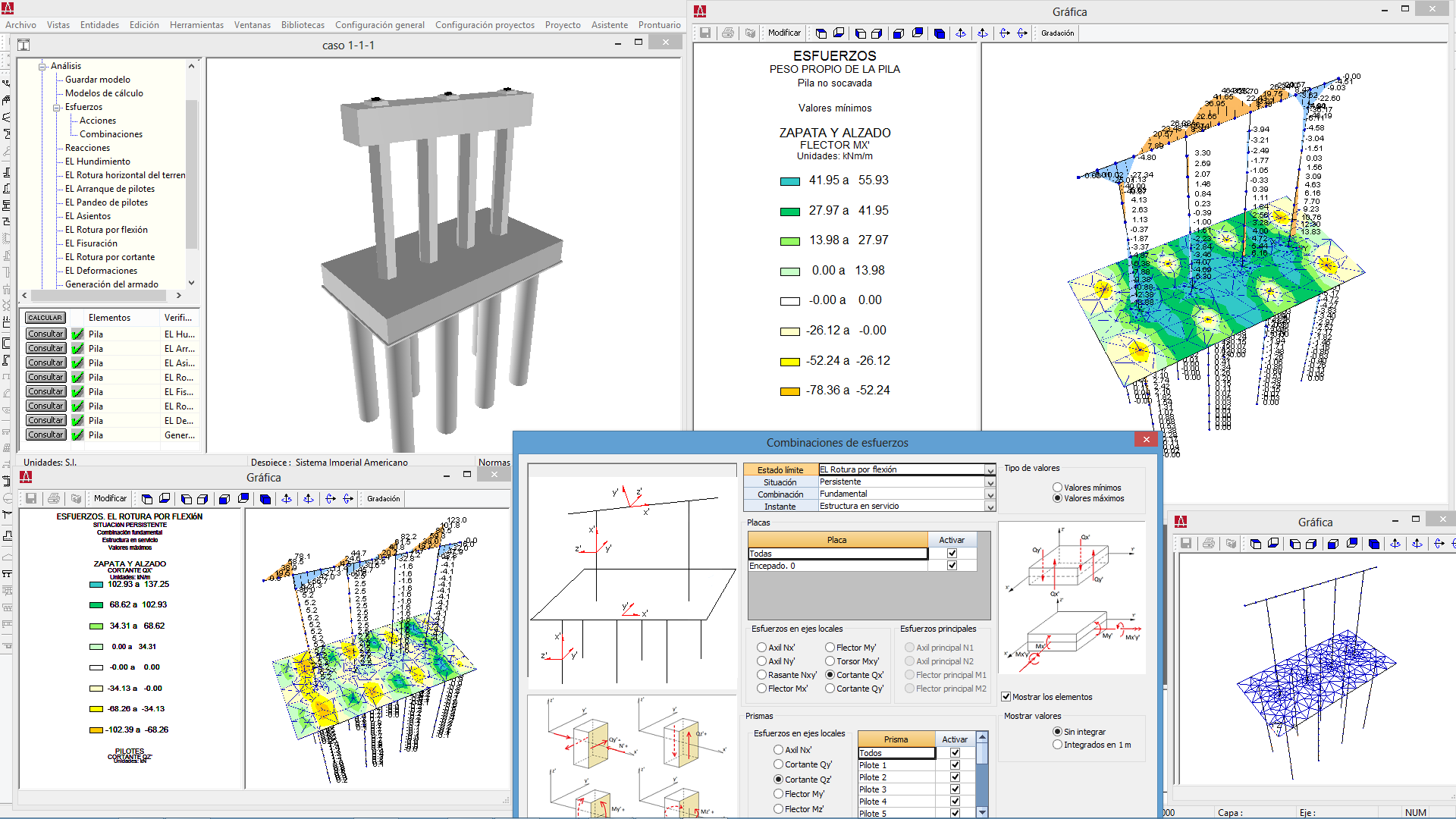Image resolution: width=1456 pixels, height=819 pixels.
Task: Click solid isometric cube icon in top-right Gráfica toolbar
Action: pos(940,33)
